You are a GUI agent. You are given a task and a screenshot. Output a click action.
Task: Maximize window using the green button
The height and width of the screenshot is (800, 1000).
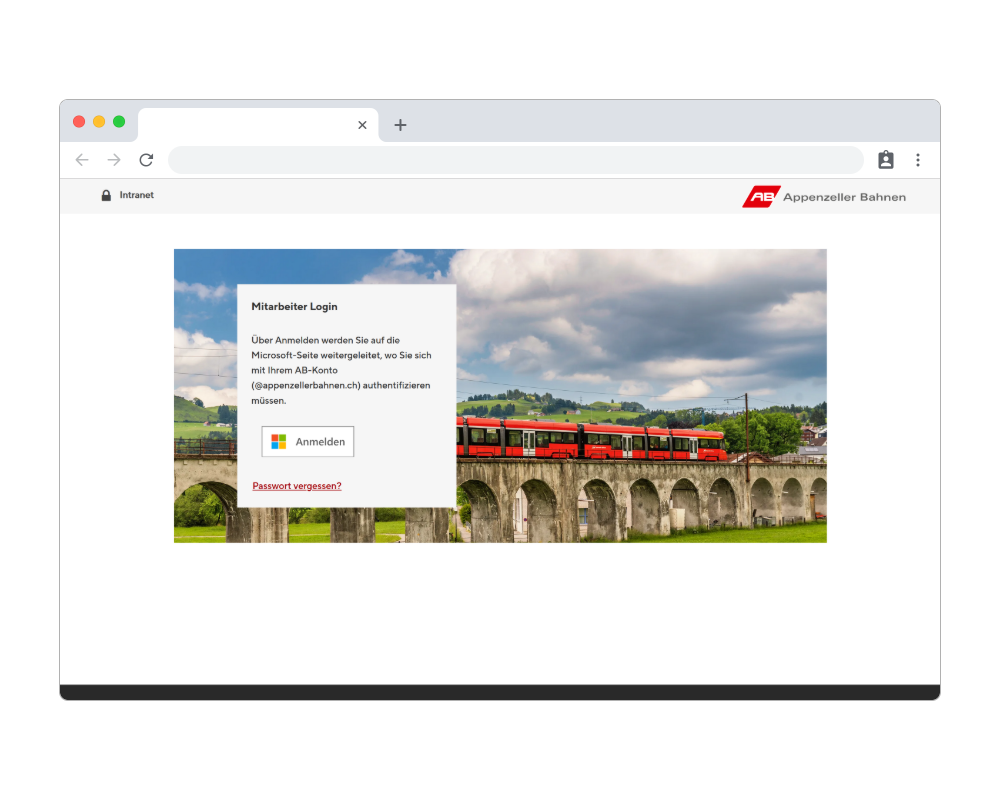click(x=119, y=122)
